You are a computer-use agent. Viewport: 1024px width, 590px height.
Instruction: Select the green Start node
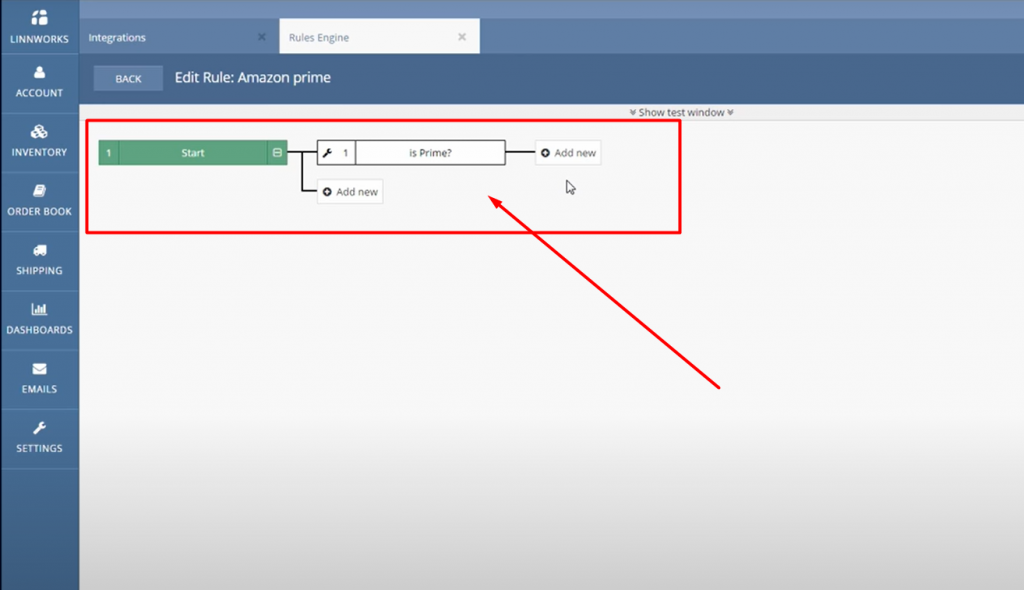193,153
